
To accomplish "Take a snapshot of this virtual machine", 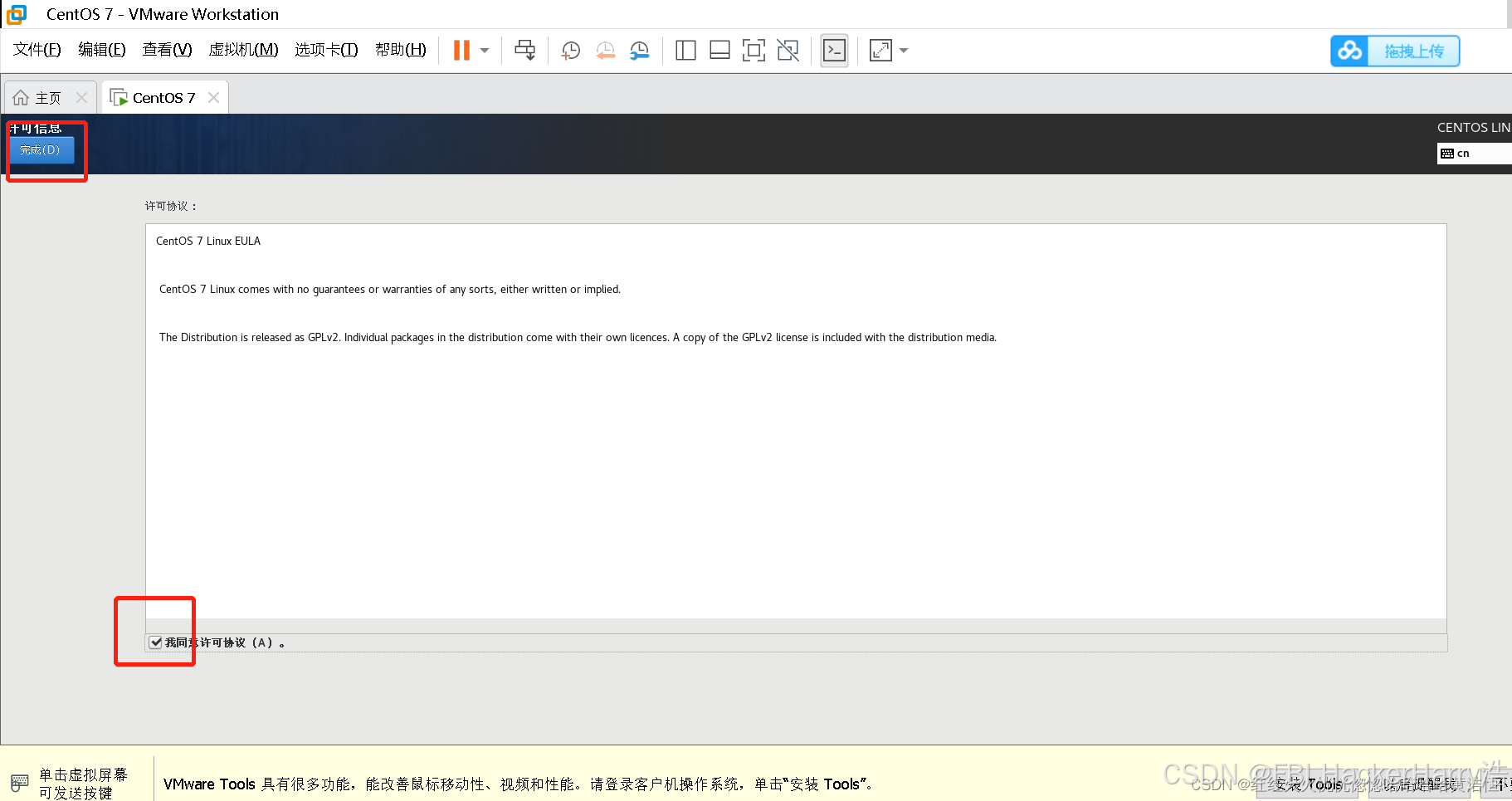I will [570, 51].
